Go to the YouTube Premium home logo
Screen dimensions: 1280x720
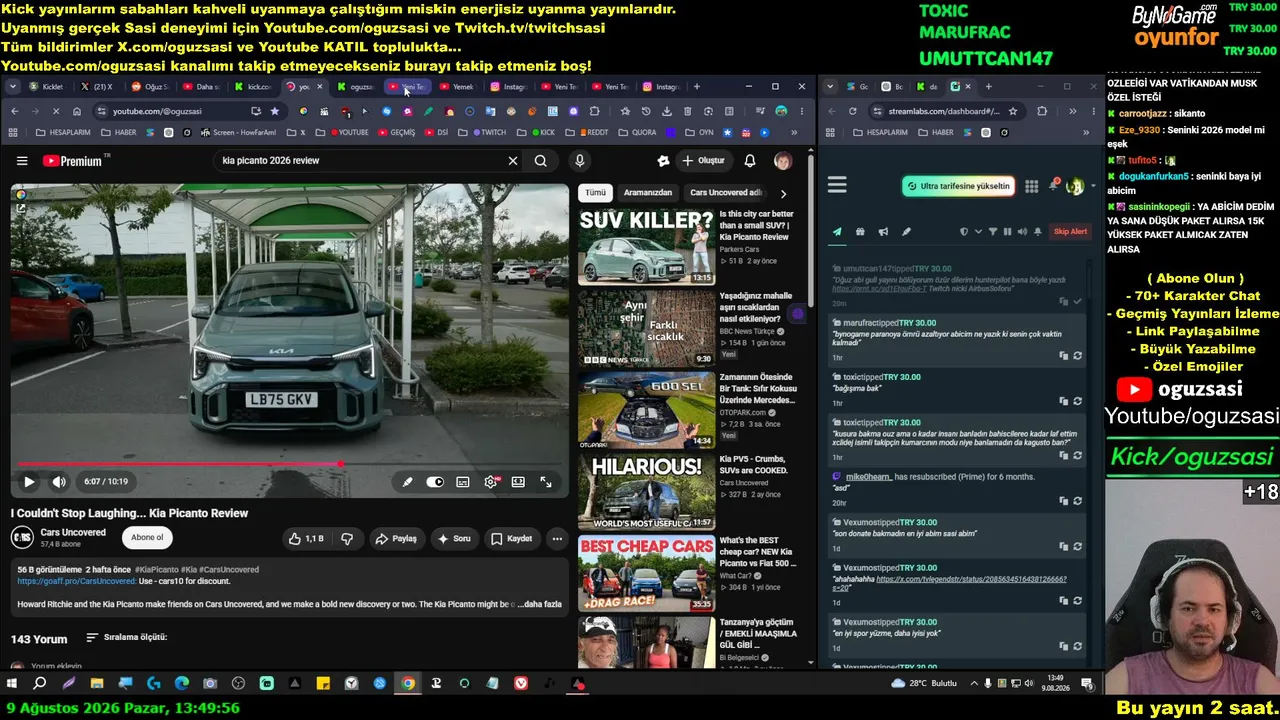(74, 161)
